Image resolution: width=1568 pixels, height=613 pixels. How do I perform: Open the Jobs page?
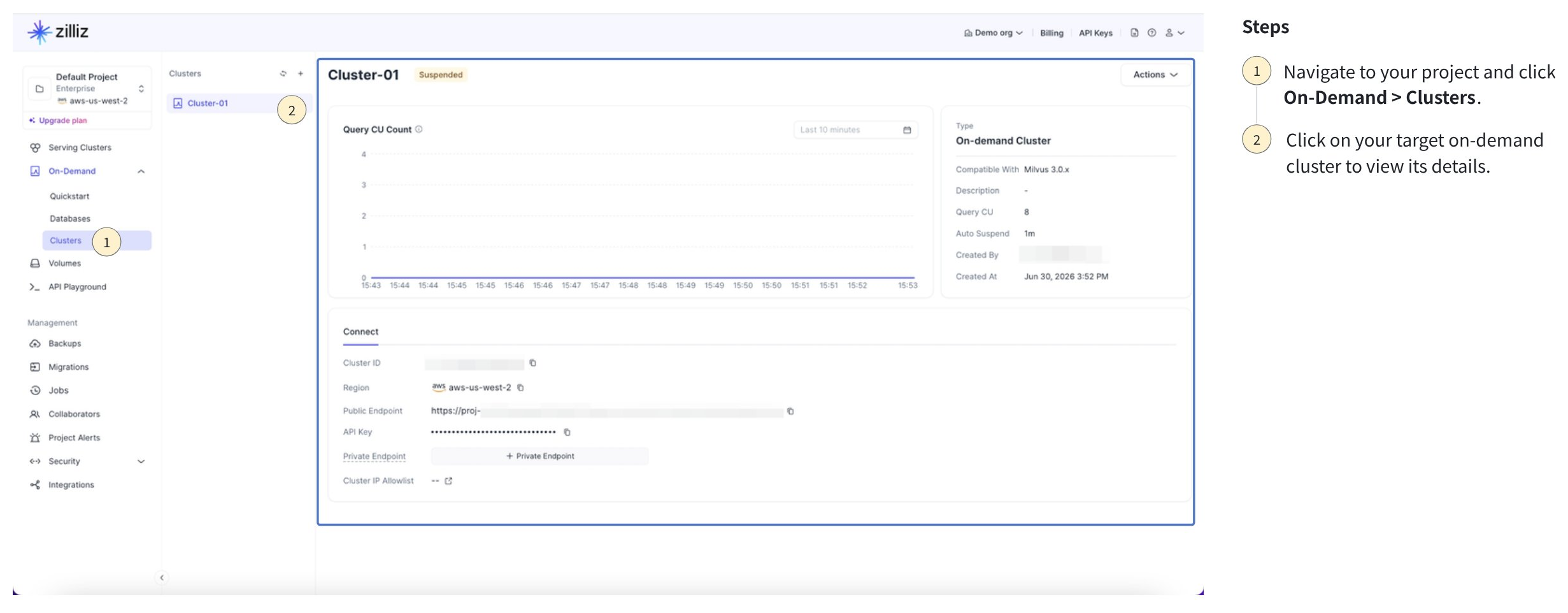[x=59, y=391]
